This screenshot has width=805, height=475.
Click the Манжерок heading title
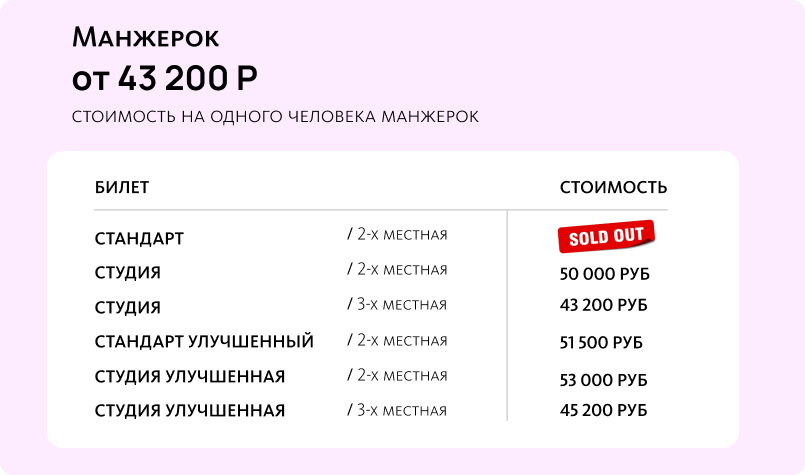click(146, 39)
